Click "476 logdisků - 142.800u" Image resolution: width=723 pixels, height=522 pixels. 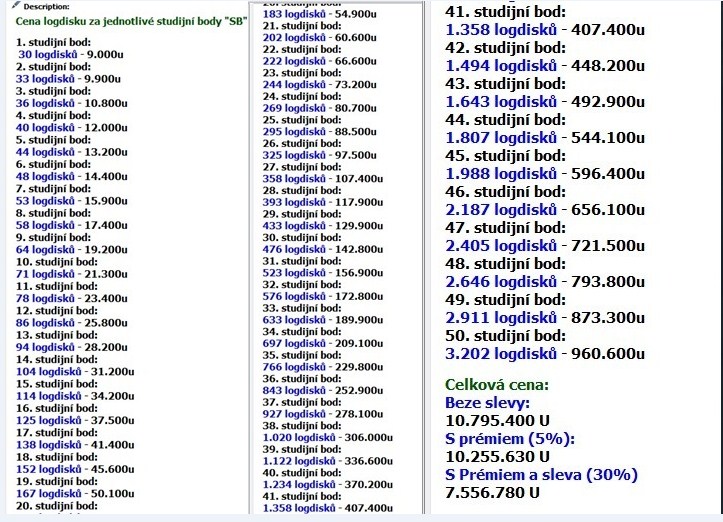coord(323,249)
